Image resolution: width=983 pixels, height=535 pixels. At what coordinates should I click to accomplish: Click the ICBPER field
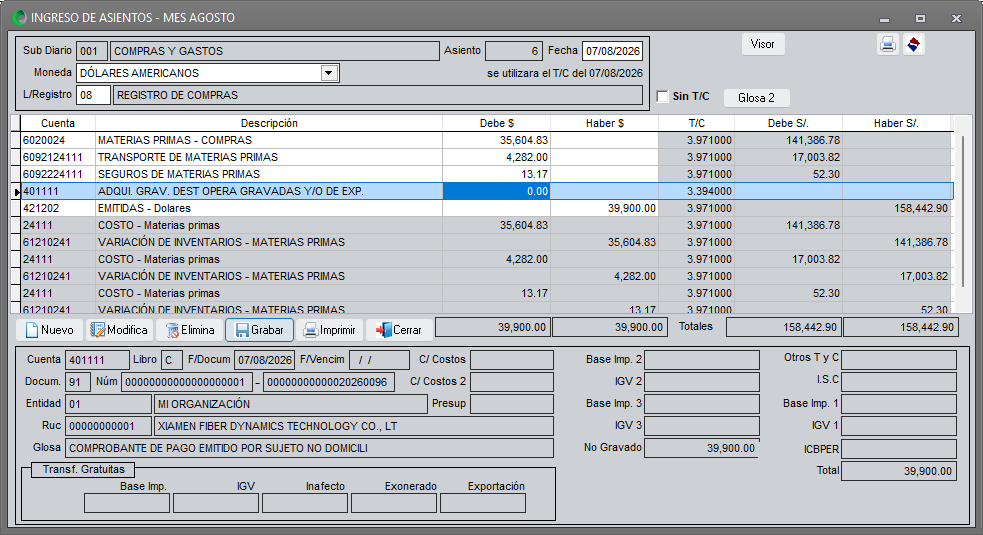pos(899,449)
